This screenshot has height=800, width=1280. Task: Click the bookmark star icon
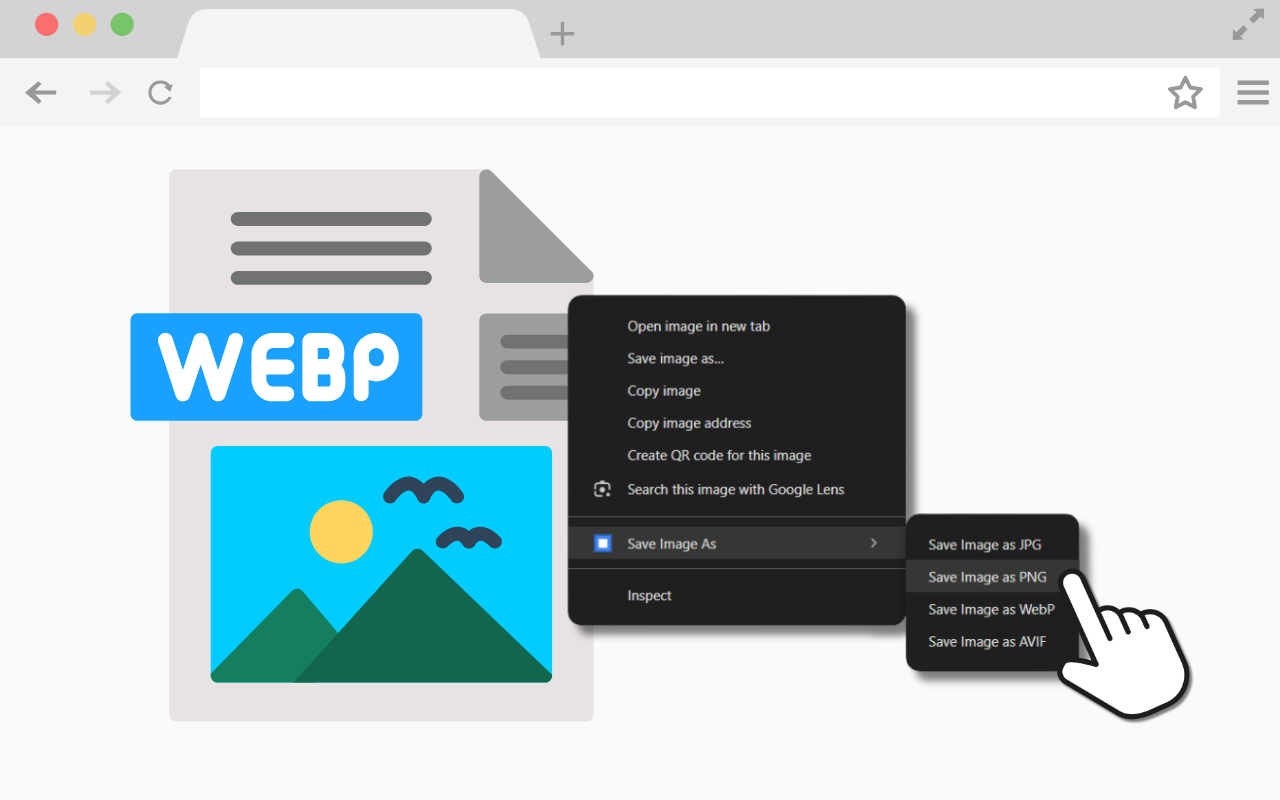click(x=1185, y=92)
